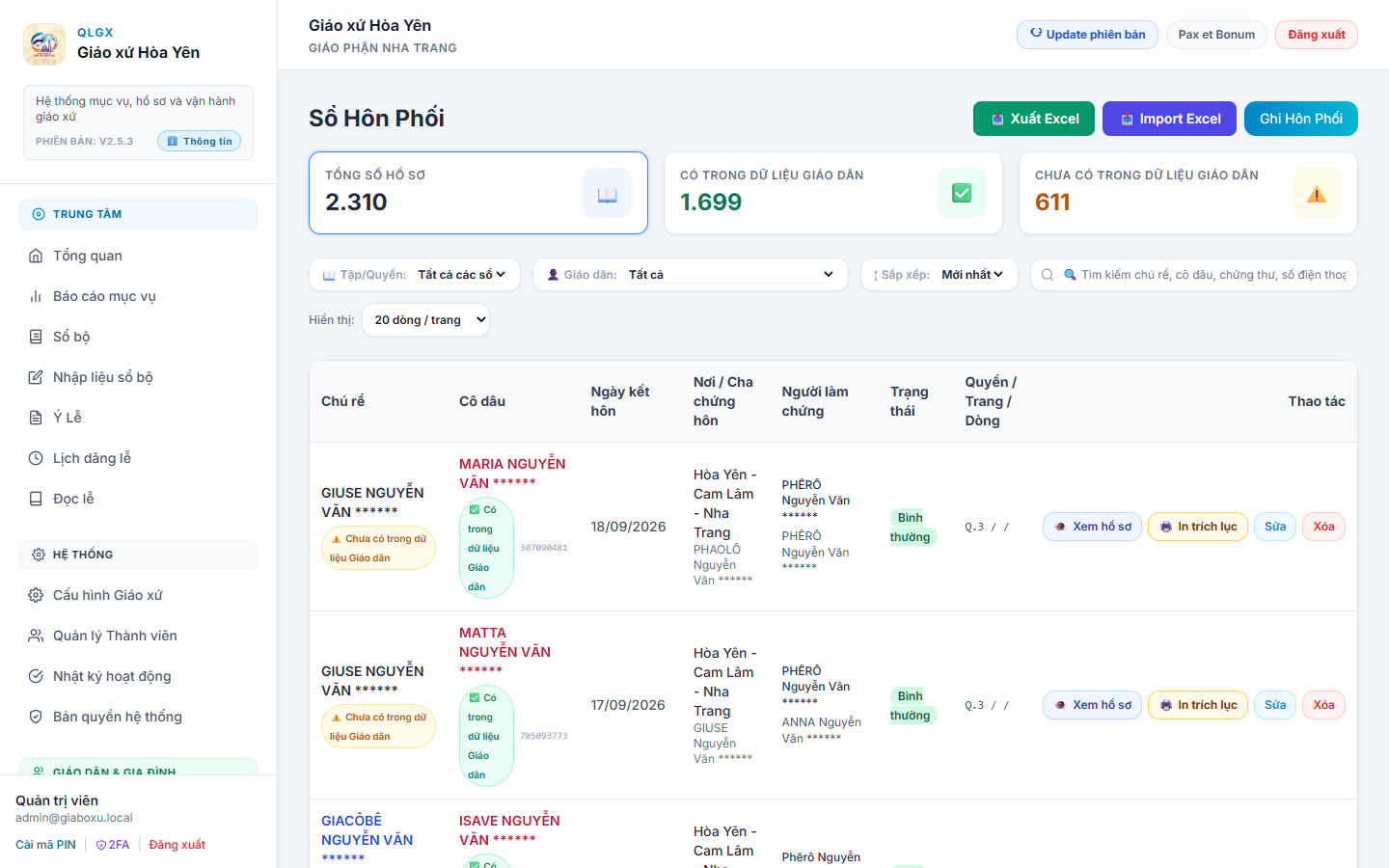Click Quản lý Thành viên users icon
This screenshot has height=868, width=1389.
(x=36, y=636)
